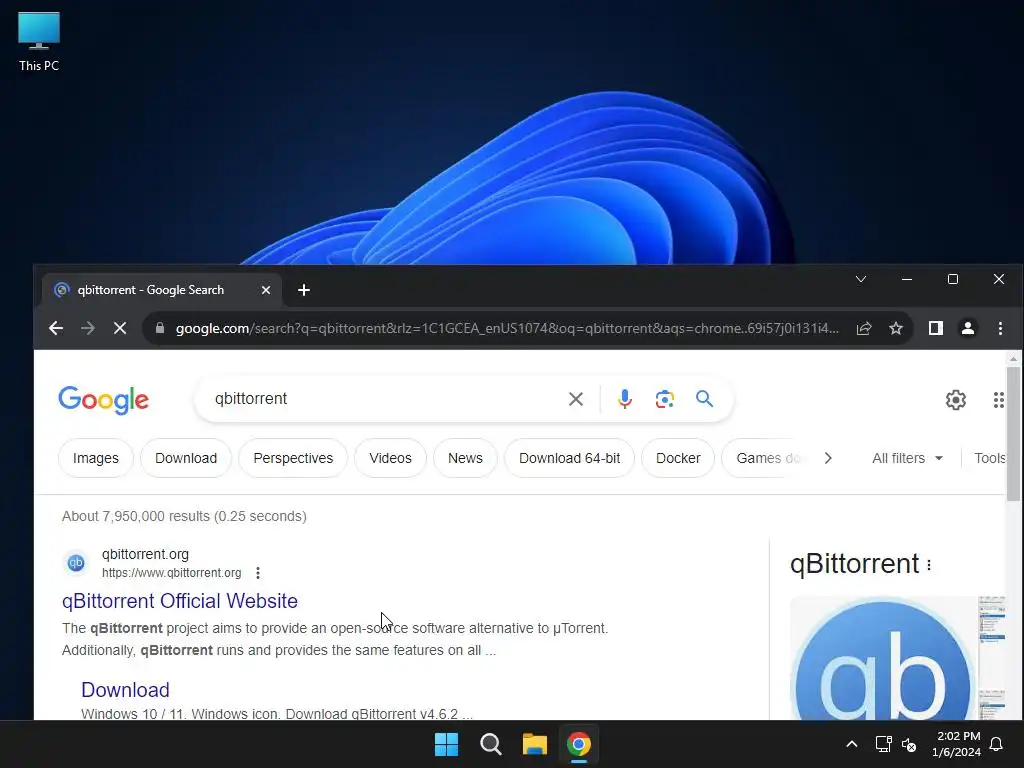Open qBittorrent logo image in knowledge panel

click(883, 658)
